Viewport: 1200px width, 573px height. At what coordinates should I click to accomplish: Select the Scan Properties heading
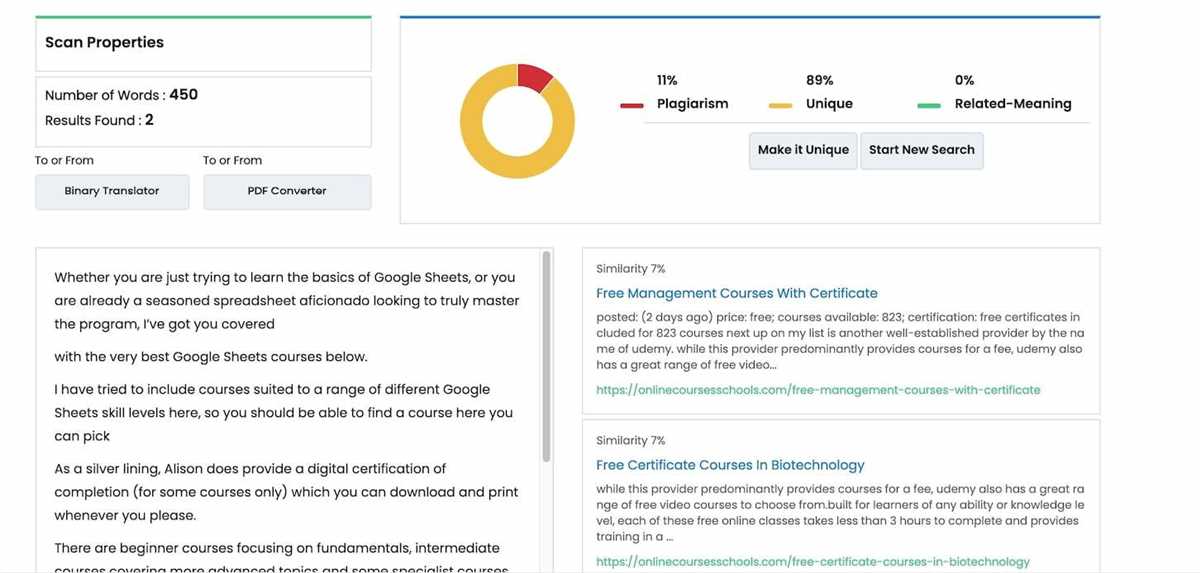[x=104, y=42]
